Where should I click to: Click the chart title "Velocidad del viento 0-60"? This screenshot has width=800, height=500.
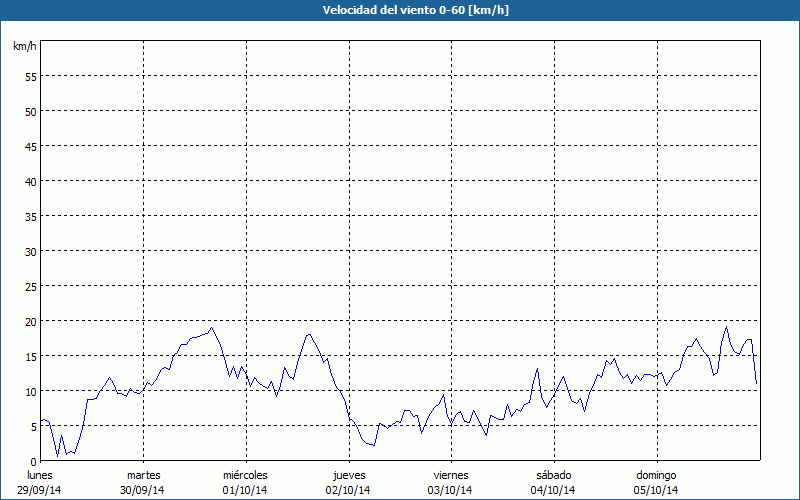point(400,11)
